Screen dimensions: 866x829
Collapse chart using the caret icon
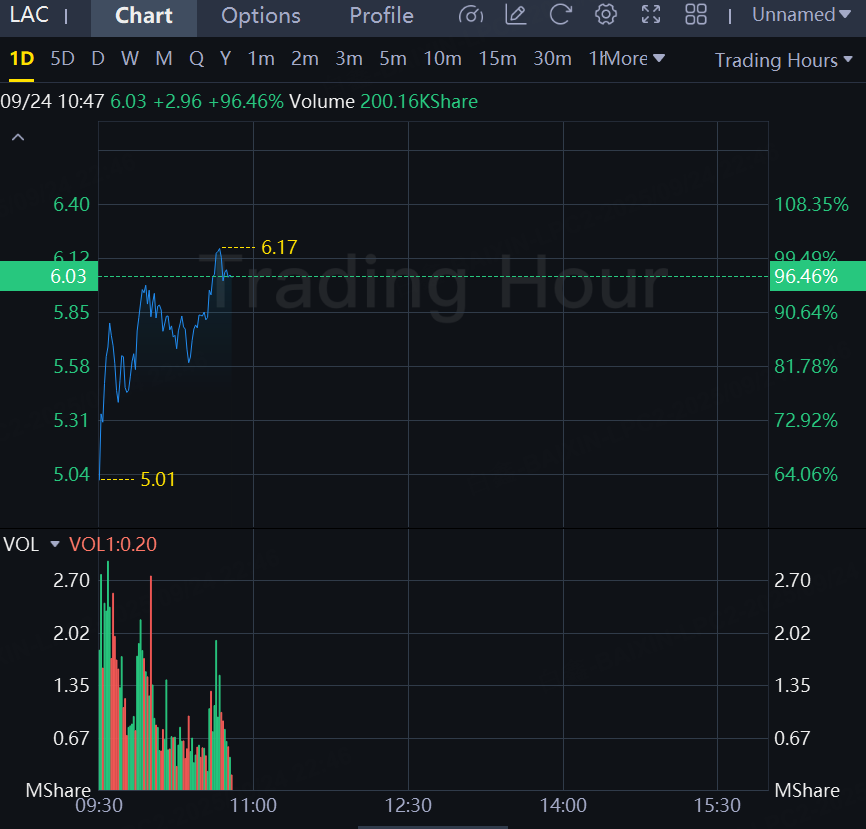[18, 137]
